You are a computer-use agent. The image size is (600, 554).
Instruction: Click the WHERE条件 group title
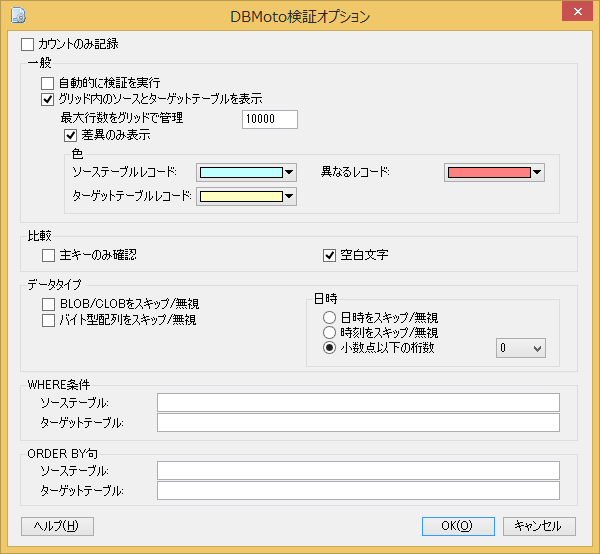click(x=59, y=385)
